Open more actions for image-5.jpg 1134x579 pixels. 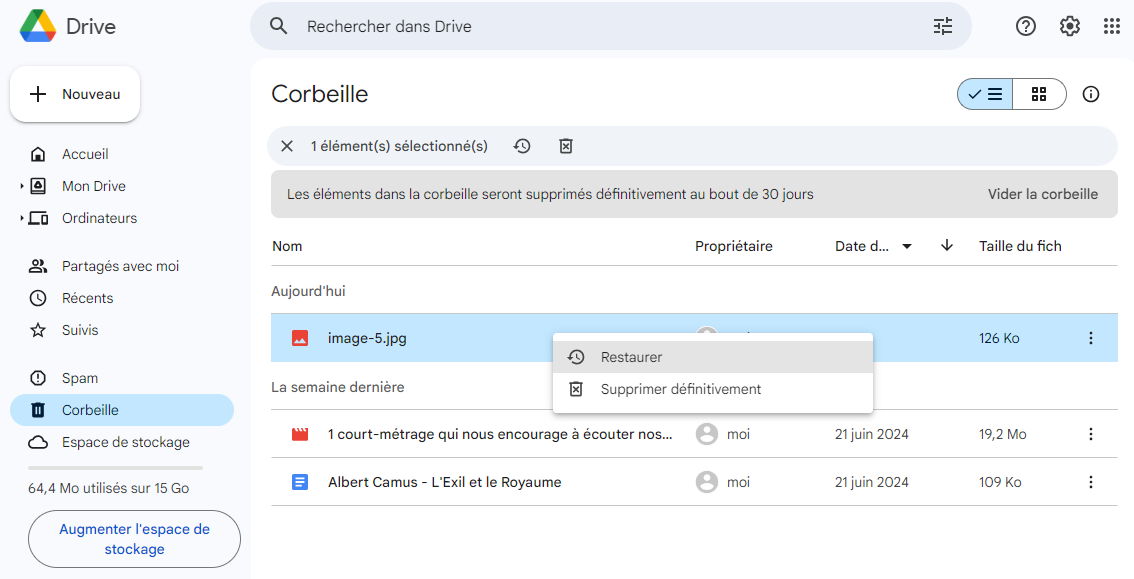(x=1091, y=338)
